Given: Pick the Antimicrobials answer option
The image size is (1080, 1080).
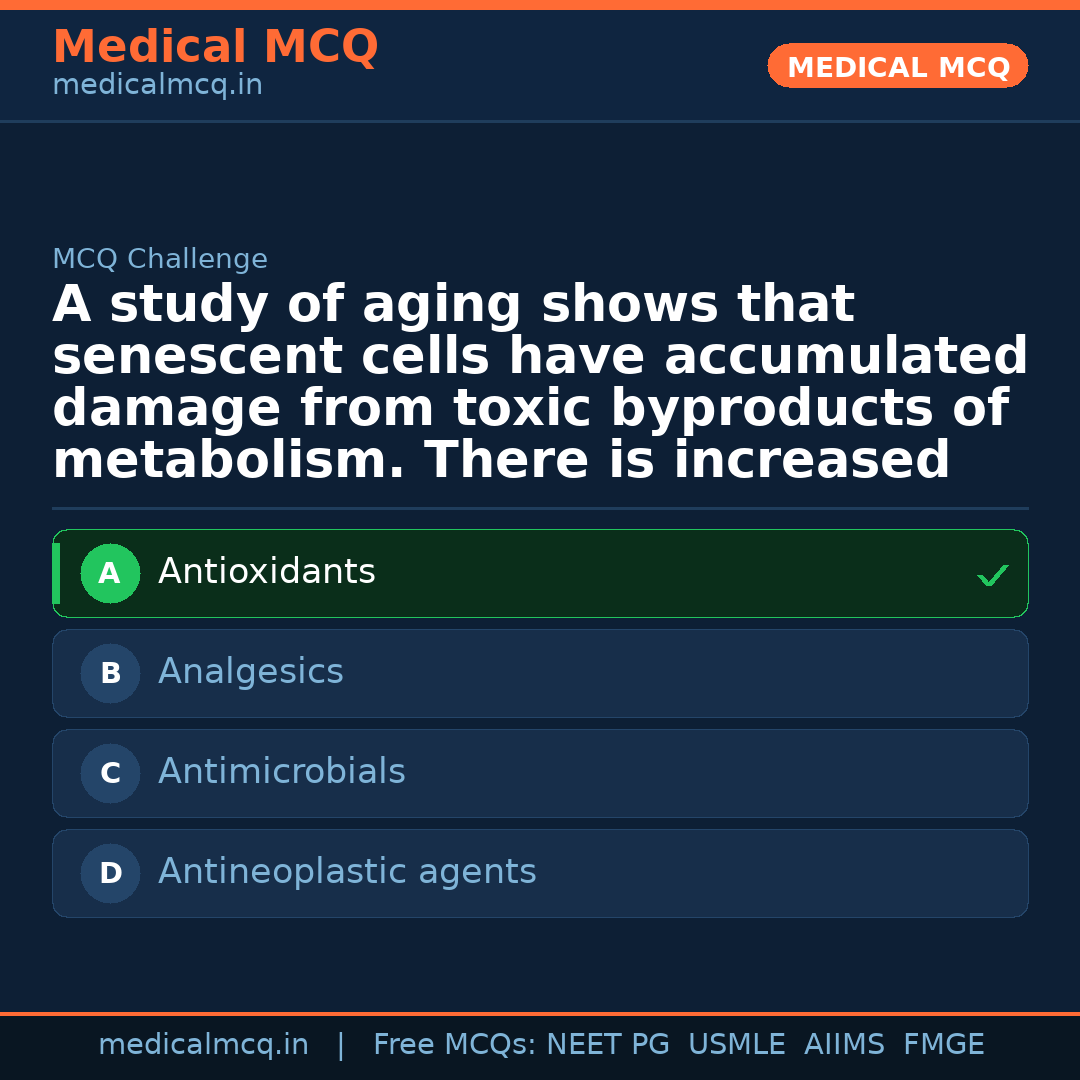Looking at the screenshot, I should (x=282, y=772).
